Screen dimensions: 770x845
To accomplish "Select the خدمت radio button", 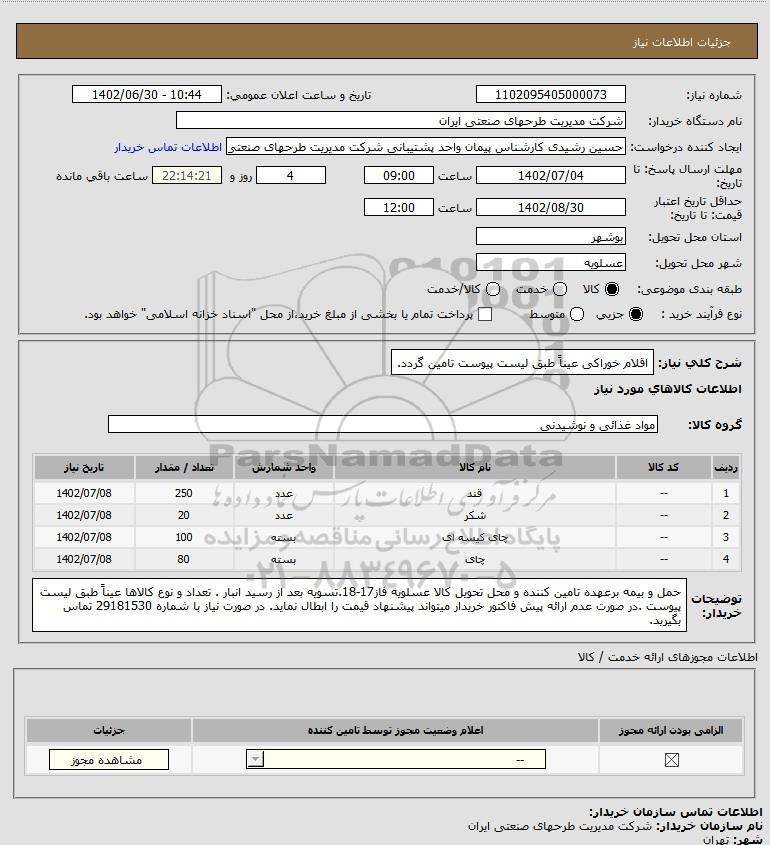I will coord(560,289).
